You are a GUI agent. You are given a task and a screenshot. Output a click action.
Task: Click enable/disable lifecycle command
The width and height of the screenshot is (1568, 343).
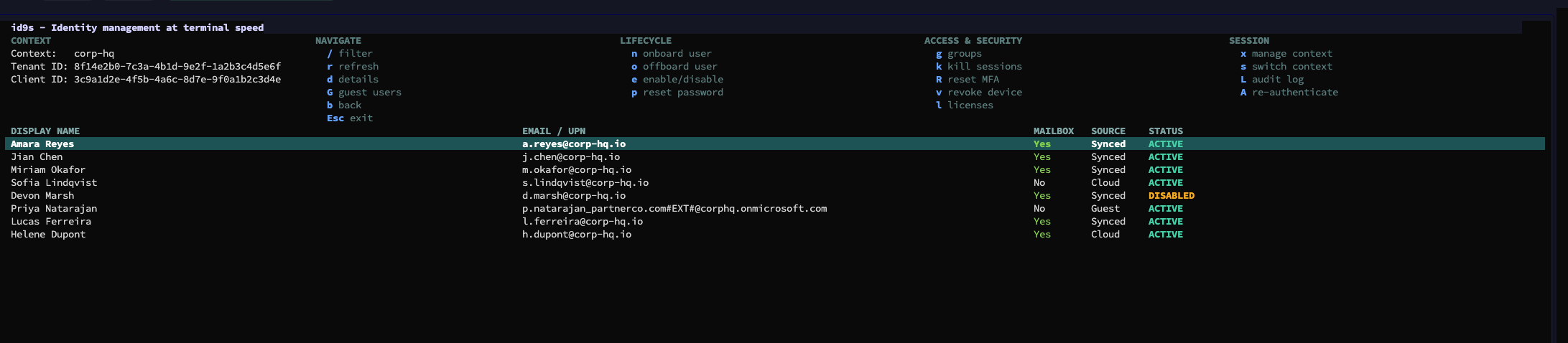(x=677, y=80)
